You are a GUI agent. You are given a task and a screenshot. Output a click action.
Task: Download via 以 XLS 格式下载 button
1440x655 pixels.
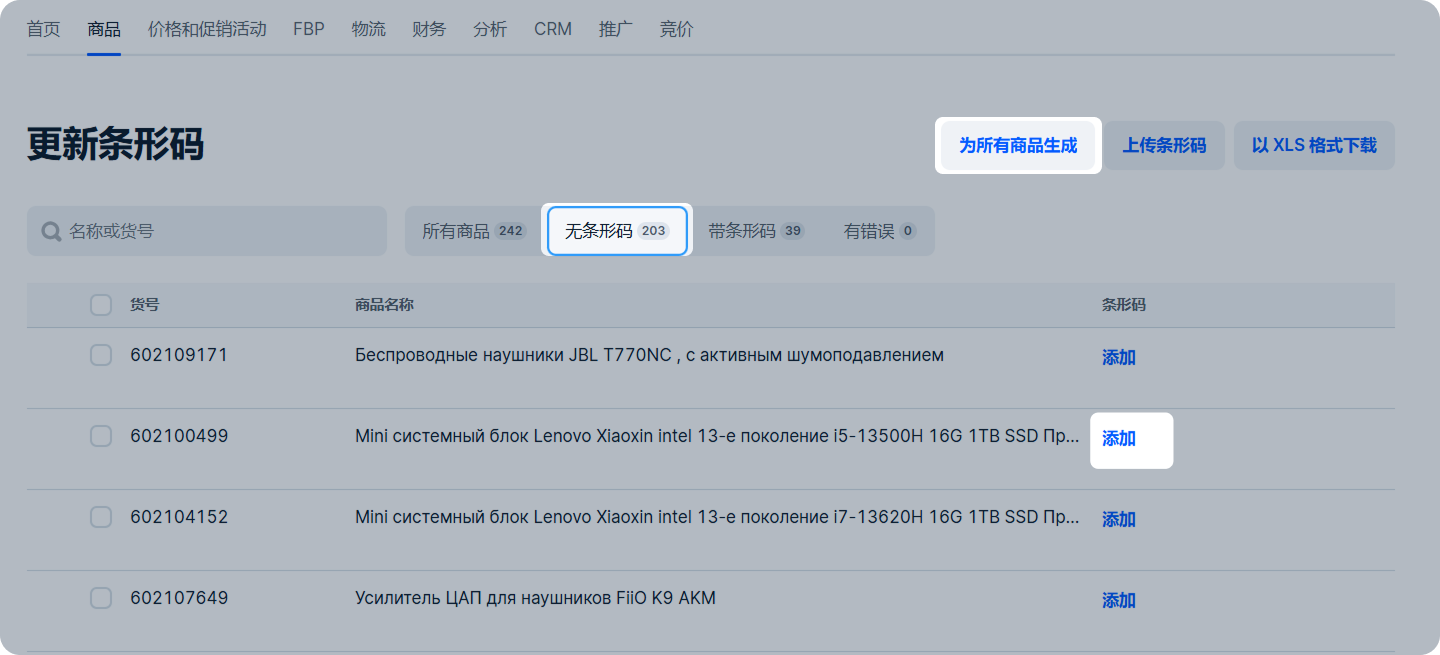pos(1314,146)
